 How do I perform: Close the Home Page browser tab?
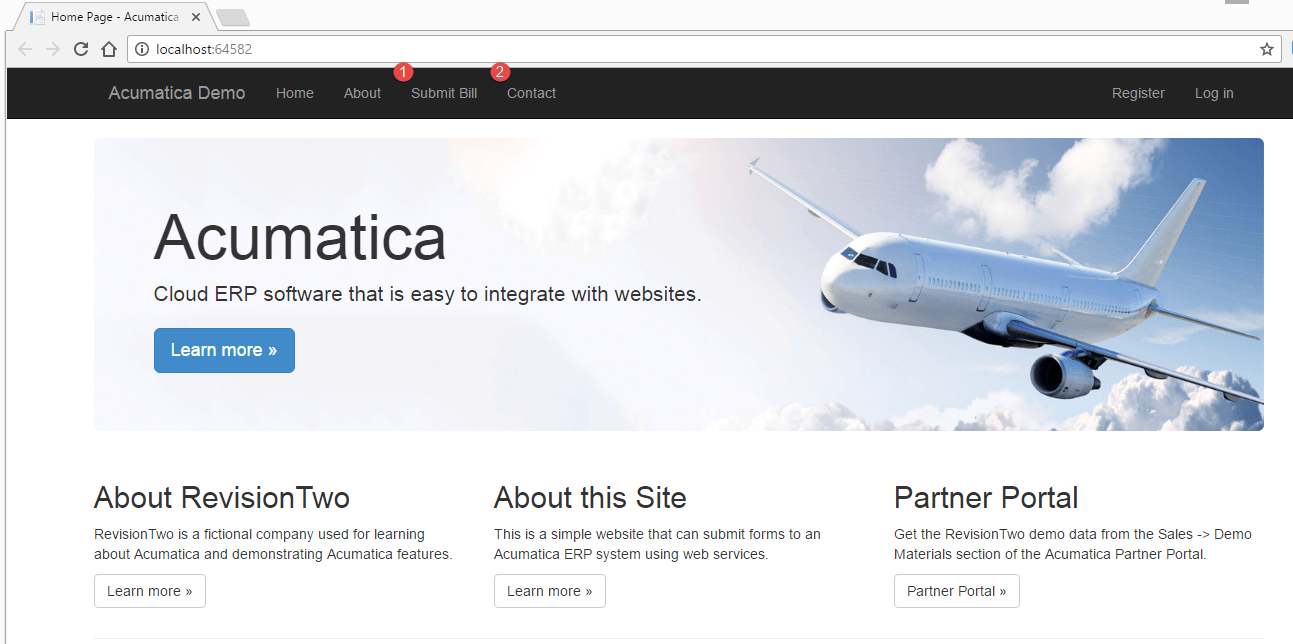[x=196, y=17]
